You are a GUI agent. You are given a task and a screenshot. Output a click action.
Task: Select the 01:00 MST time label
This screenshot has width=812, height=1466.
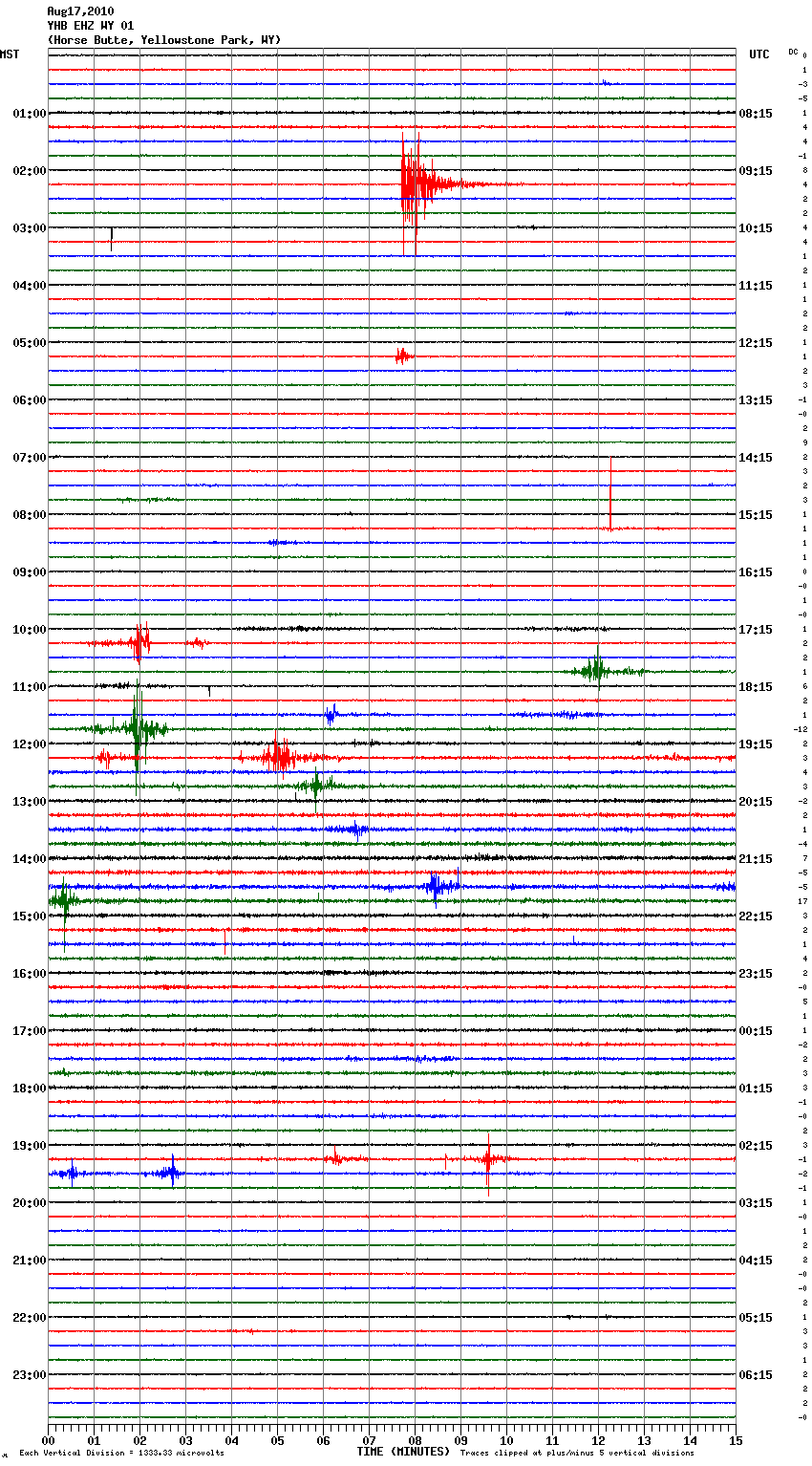[x=30, y=114]
